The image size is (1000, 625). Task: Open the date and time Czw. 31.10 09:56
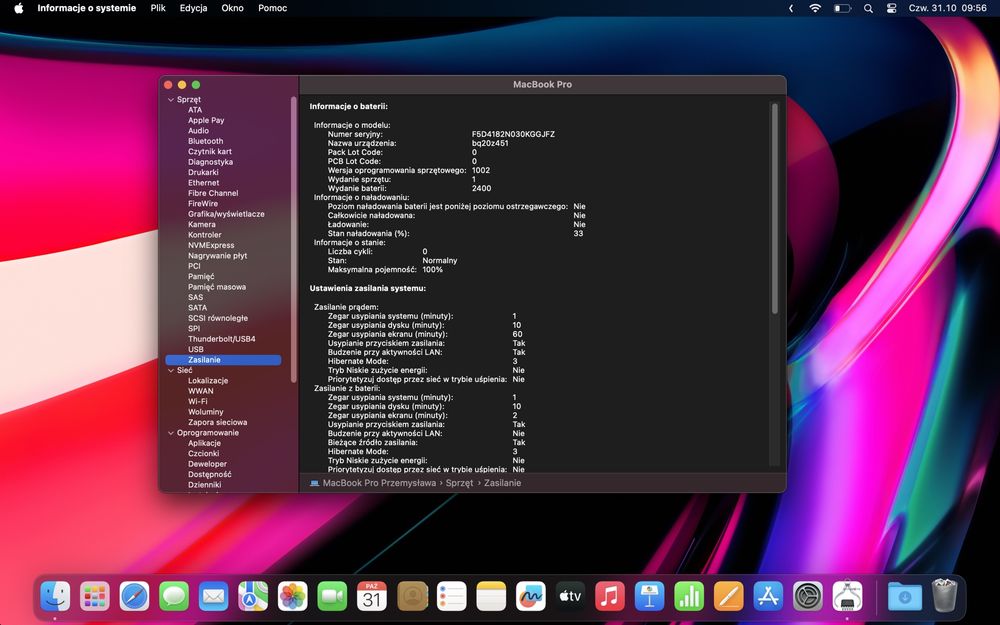click(947, 8)
